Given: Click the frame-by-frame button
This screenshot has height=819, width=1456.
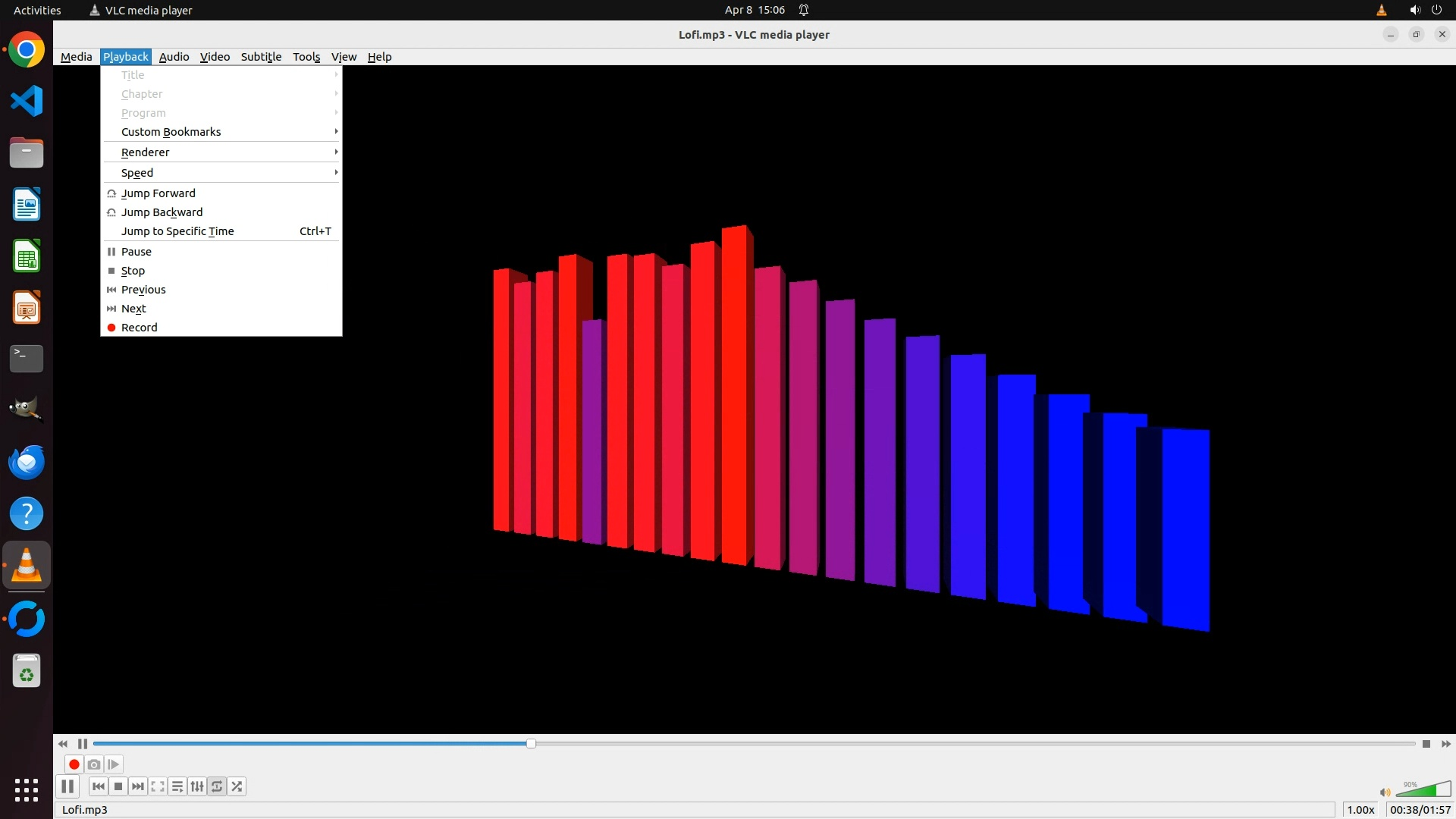Looking at the screenshot, I should [114, 764].
